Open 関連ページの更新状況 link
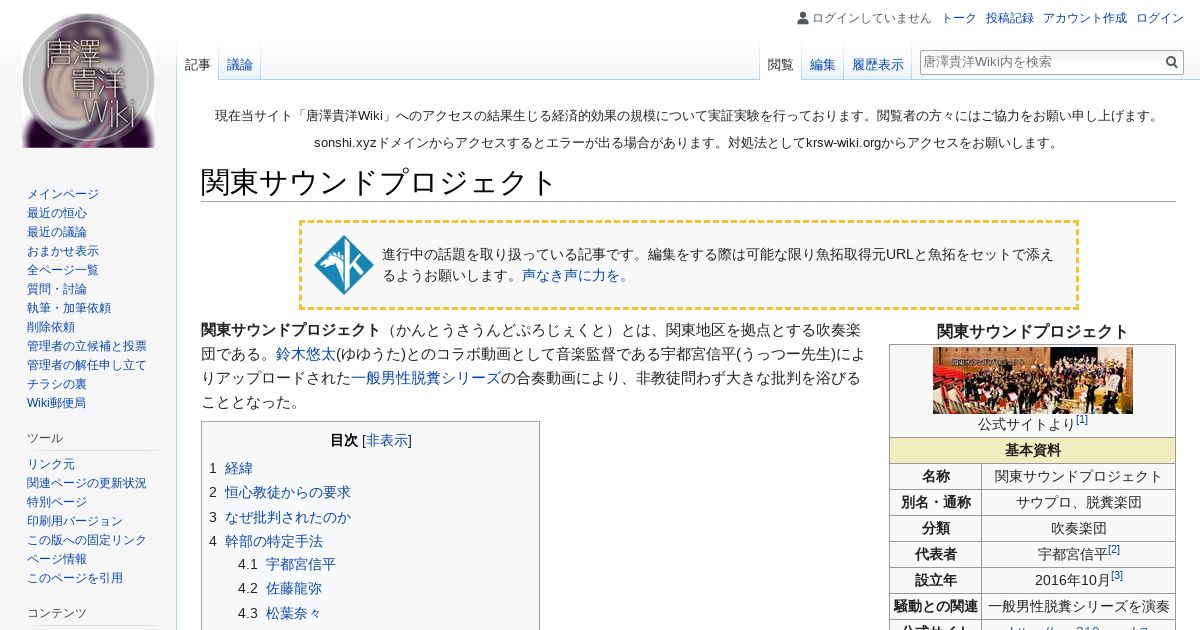The width and height of the screenshot is (1200, 630). pos(87,483)
